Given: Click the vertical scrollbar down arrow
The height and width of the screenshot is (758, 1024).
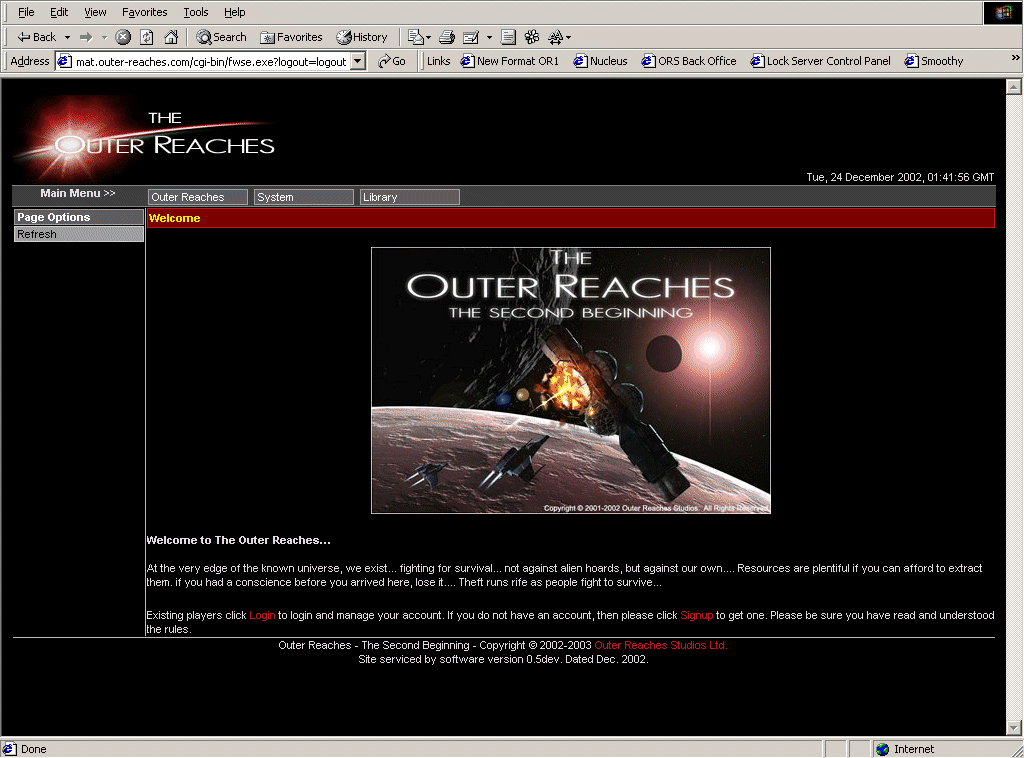Looking at the screenshot, I should pyautogui.click(x=1013, y=727).
